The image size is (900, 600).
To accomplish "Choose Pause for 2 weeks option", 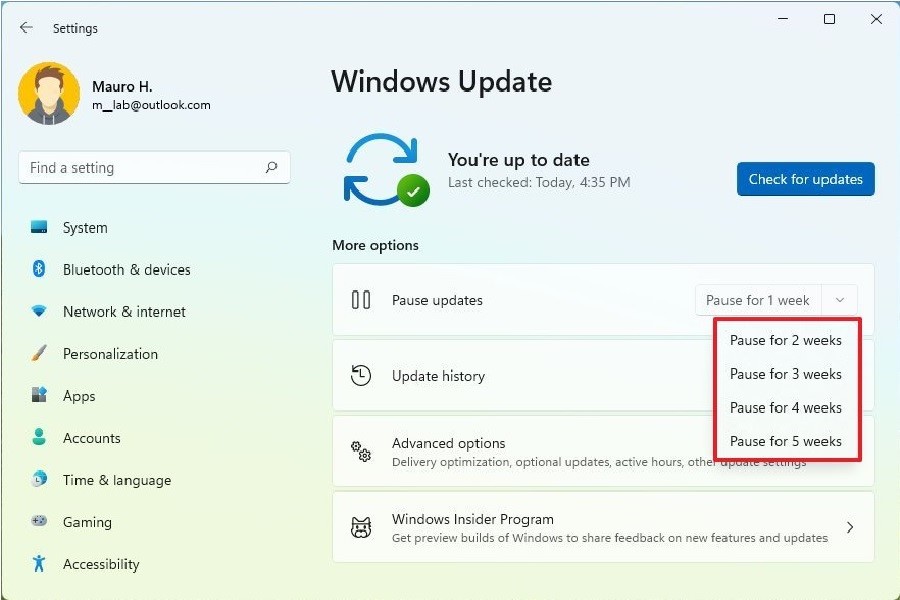I will point(785,340).
